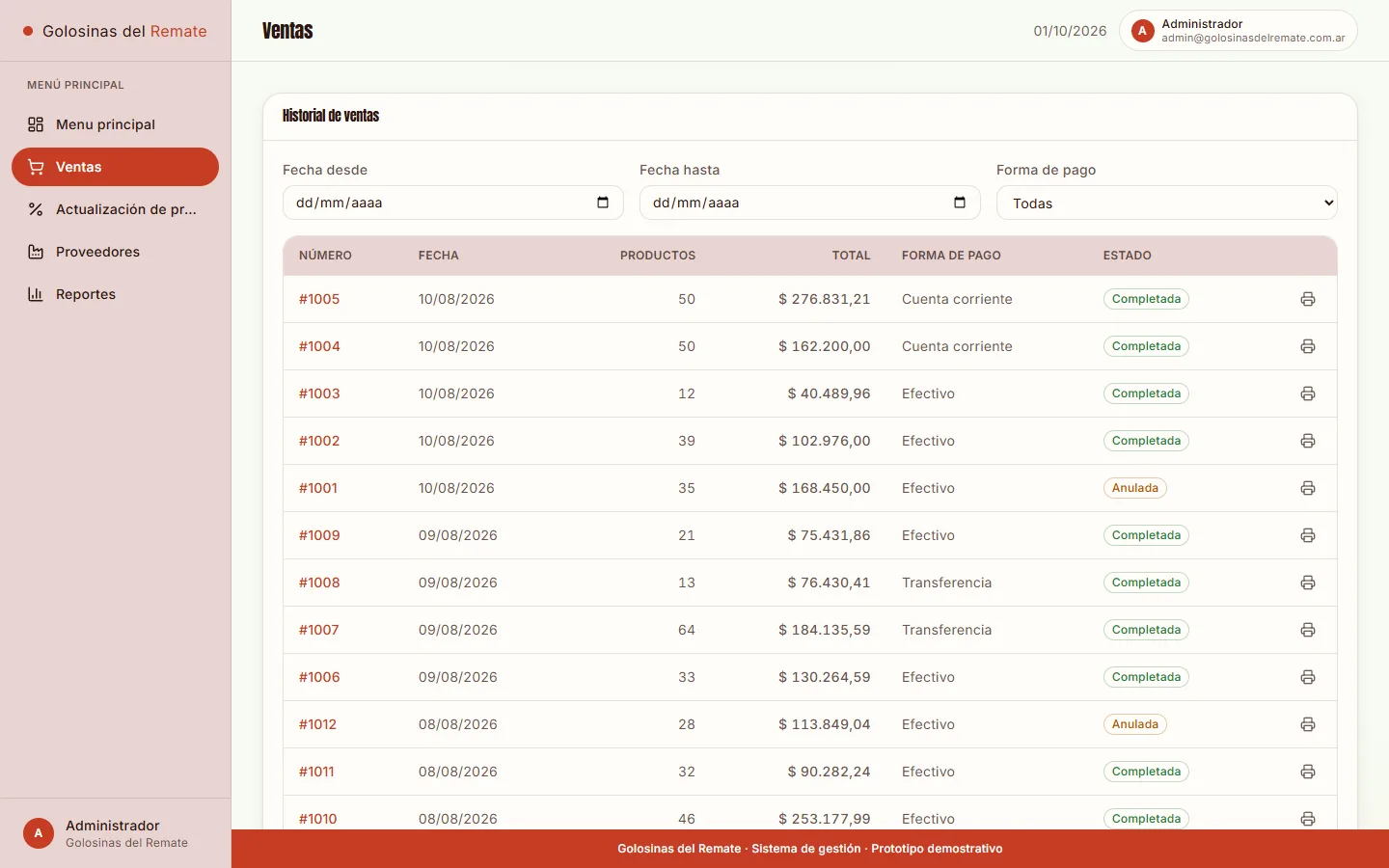
Task: Print receipt for sale #1005
Action: click(1308, 299)
